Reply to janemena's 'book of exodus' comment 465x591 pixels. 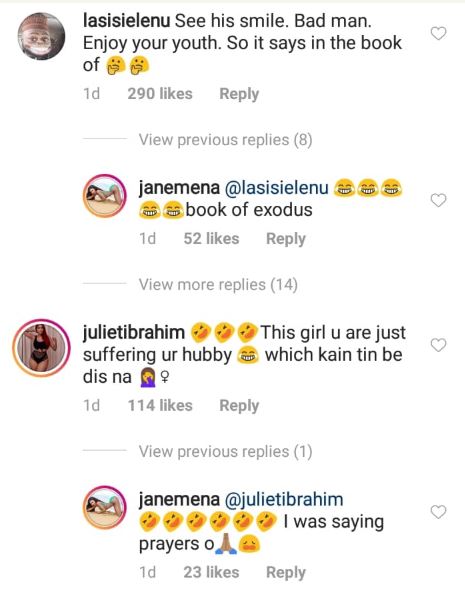tap(286, 239)
